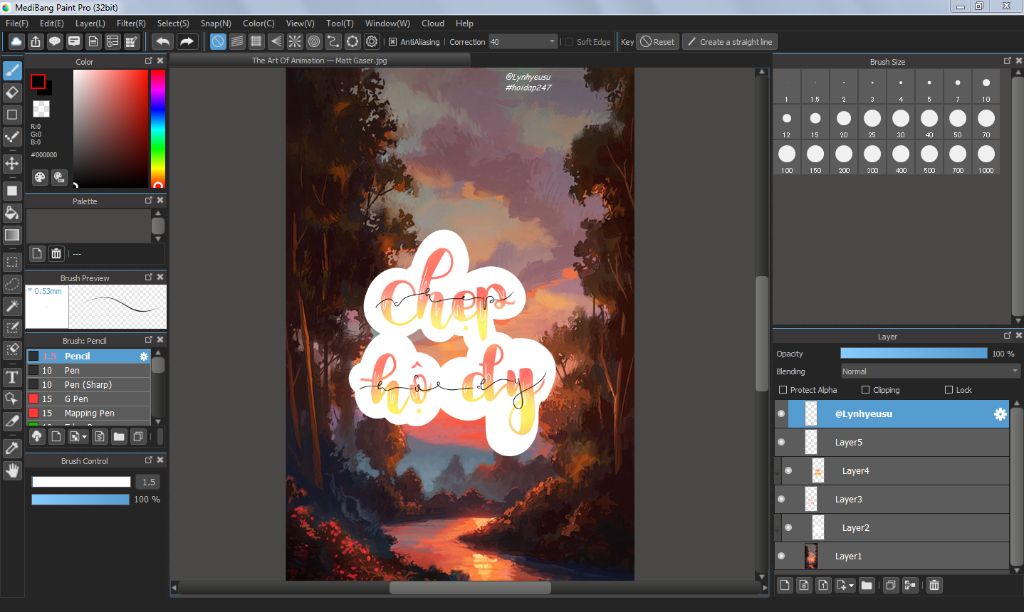Screen dimensions: 1024x612
Task: Click the brush size value field 1.5
Action: 149,482
